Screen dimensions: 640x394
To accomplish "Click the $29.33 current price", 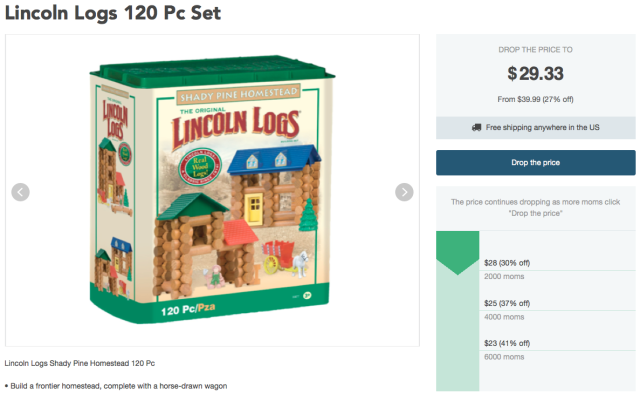I will [x=536, y=73].
